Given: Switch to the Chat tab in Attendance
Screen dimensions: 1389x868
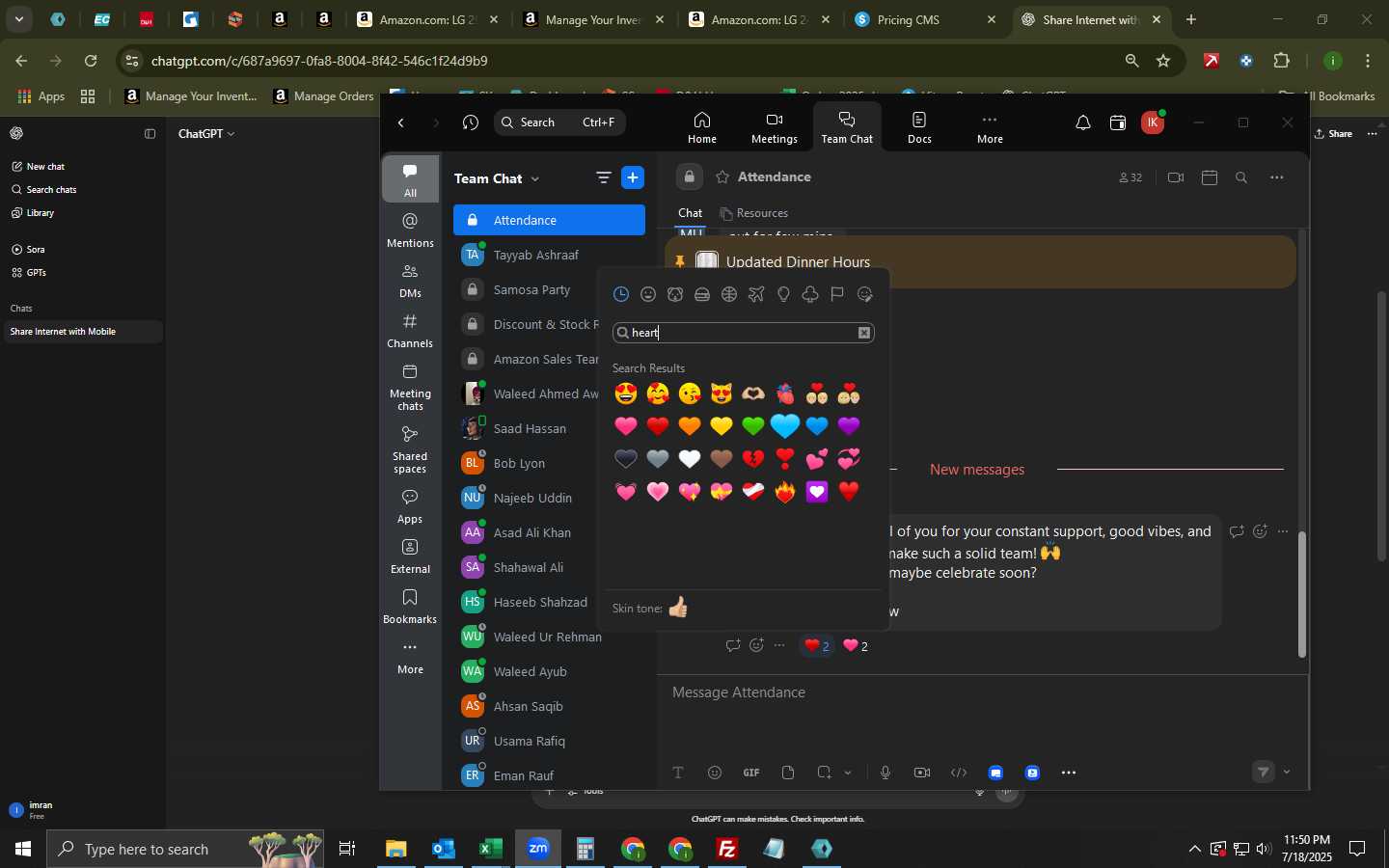Looking at the screenshot, I should [x=691, y=213].
